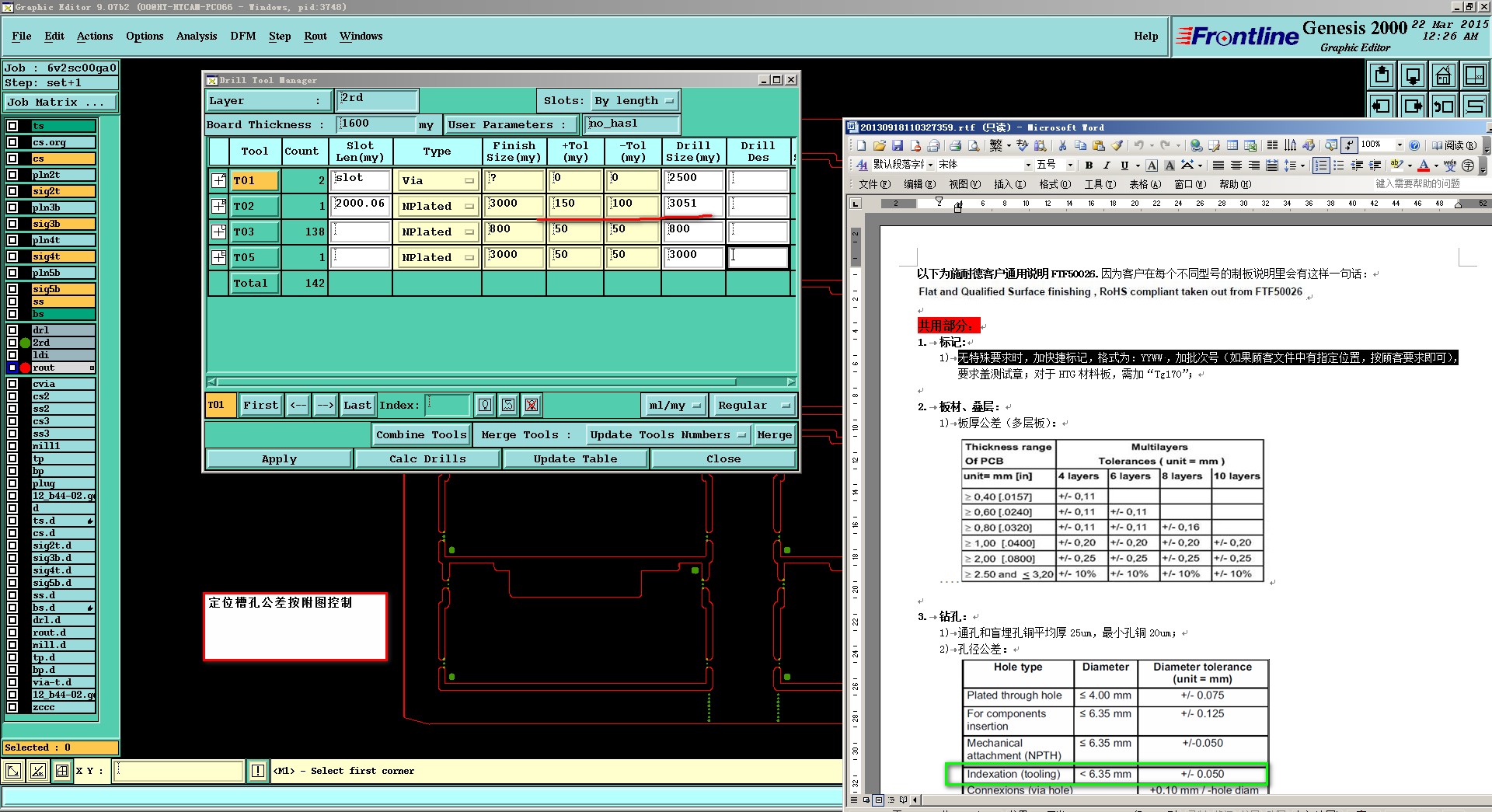Screen dimensions: 1492x812
Task: Open the Analysis menu
Action: (196, 36)
